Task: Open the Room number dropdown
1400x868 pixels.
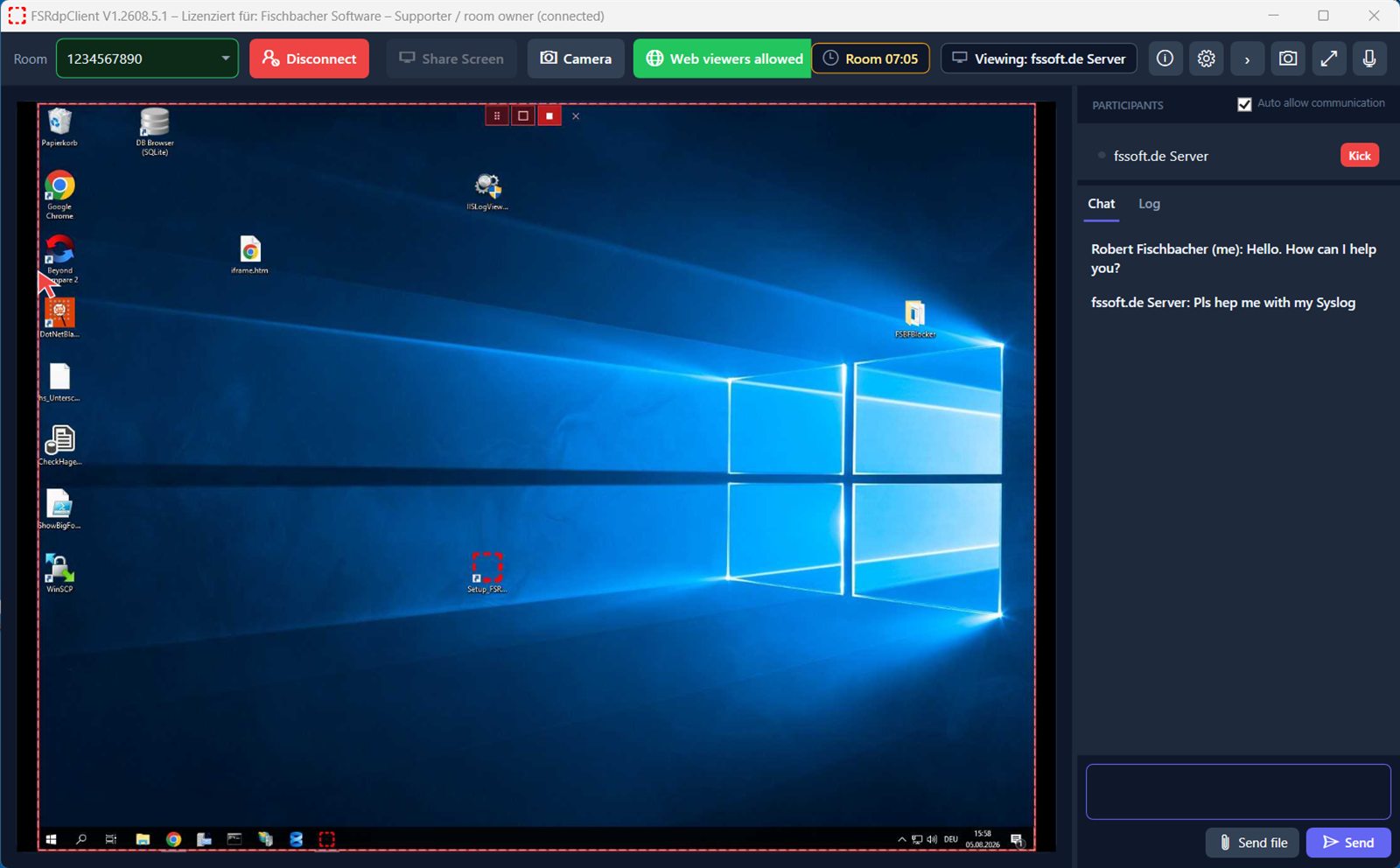Action: [x=147, y=59]
